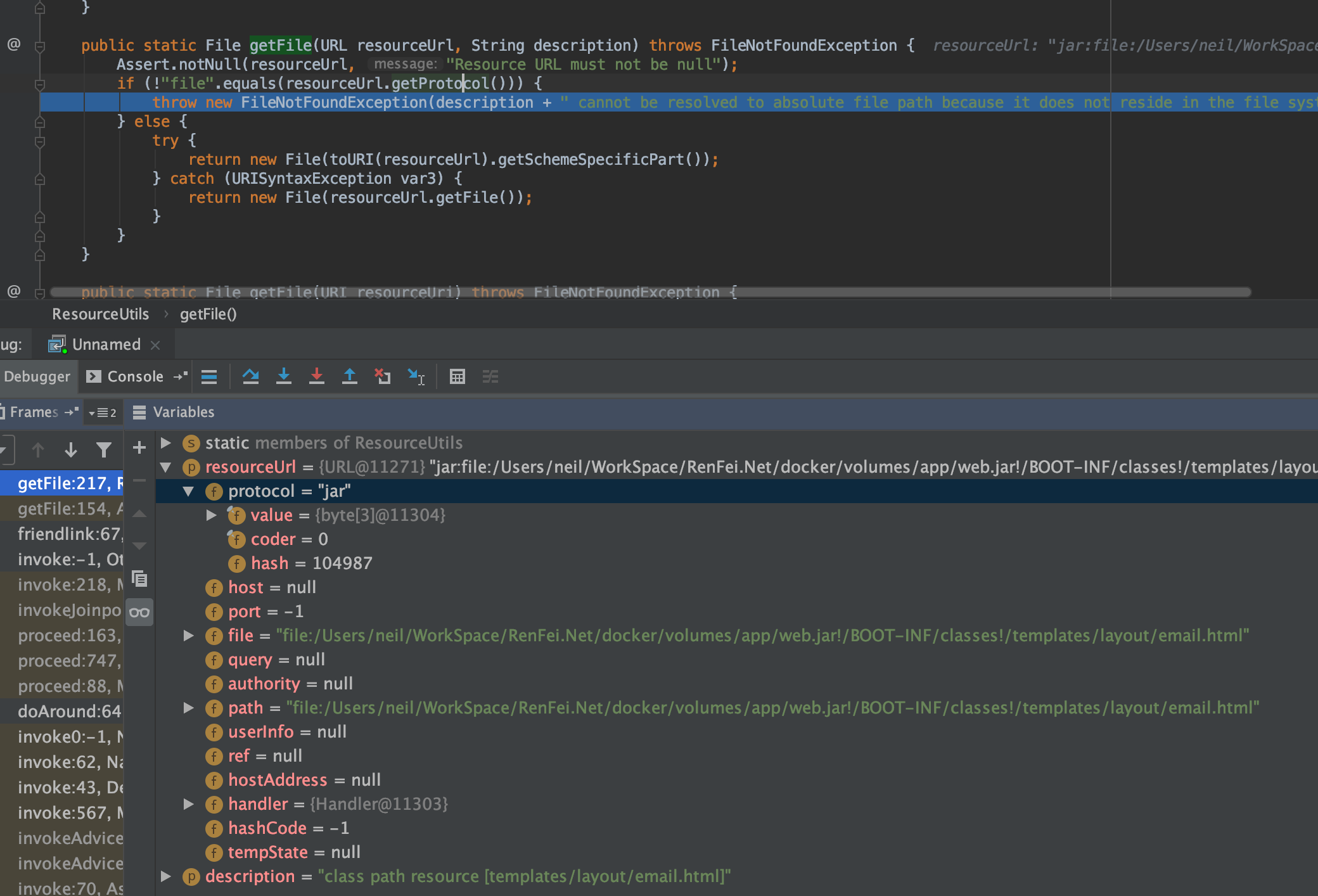Move watch up in Variables sidebar
This screenshot has width=1318, height=896.
(x=139, y=514)
